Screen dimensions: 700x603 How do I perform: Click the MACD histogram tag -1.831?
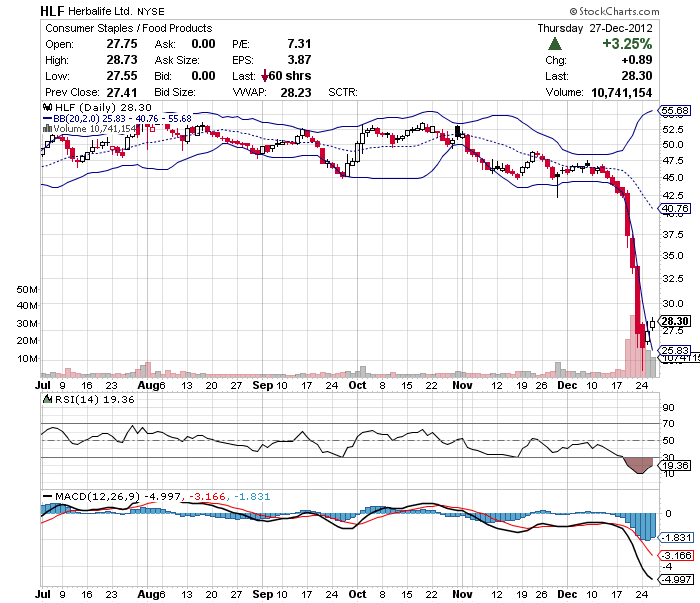(677, 537)
